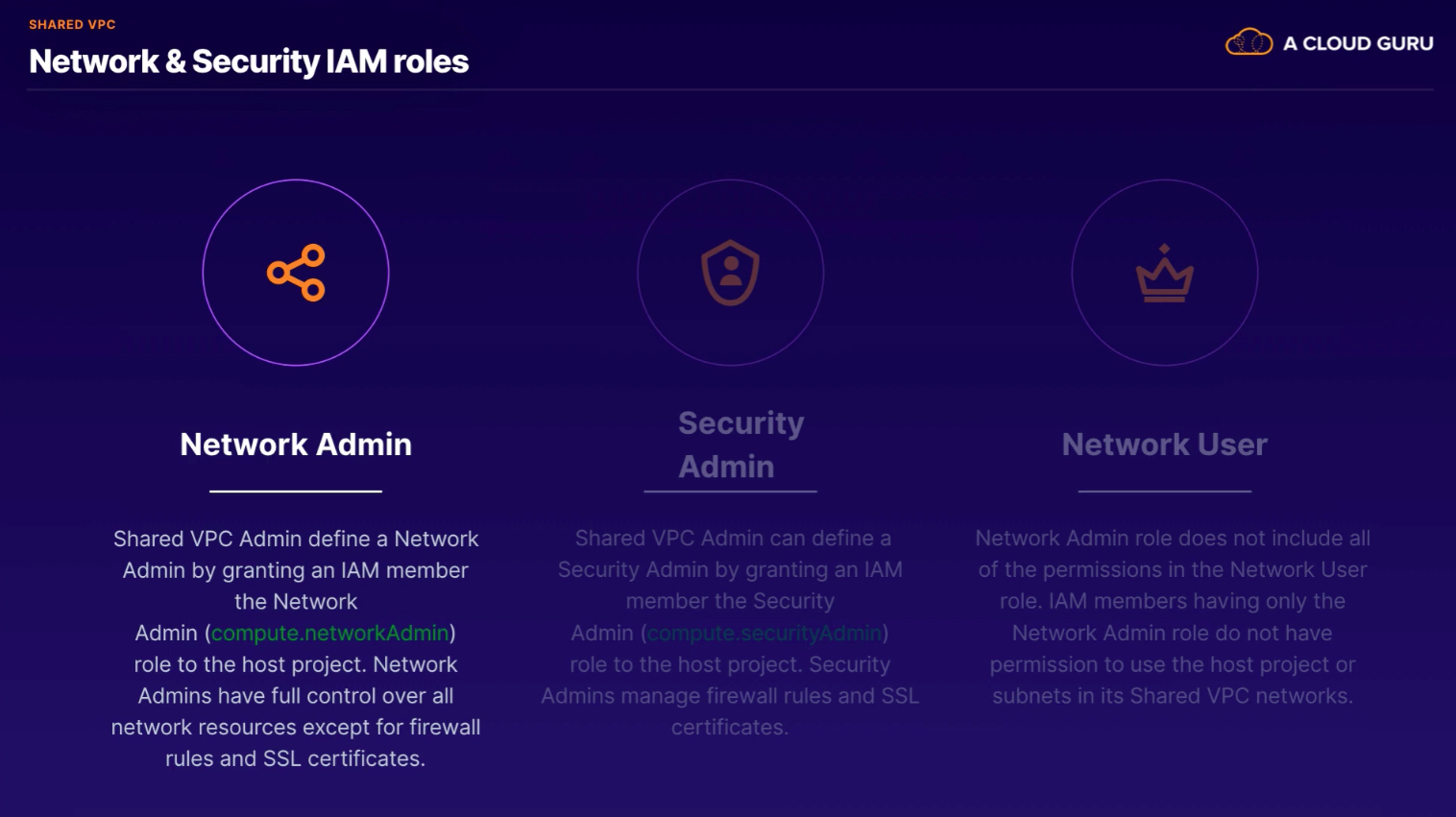
Task: Click the A Cloud Guru cloud logo icon
Action: 1249,42
